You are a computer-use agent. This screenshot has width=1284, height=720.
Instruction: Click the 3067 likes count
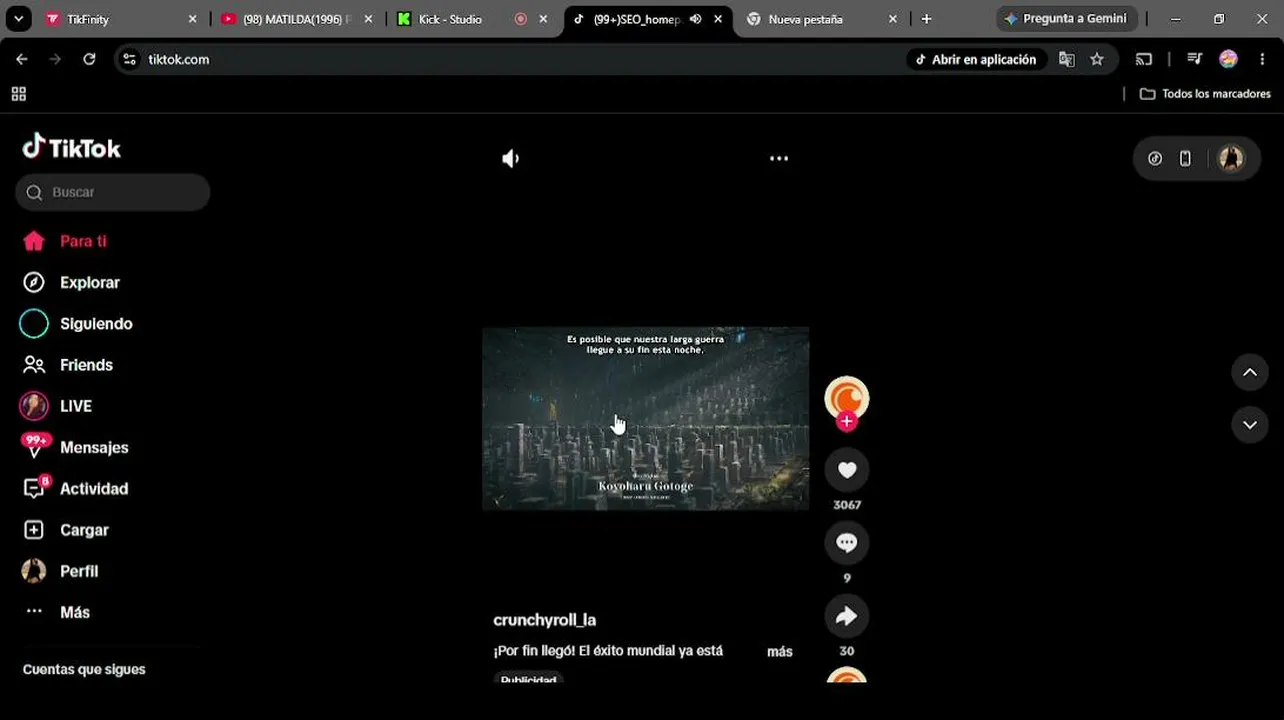coord(847,505)
